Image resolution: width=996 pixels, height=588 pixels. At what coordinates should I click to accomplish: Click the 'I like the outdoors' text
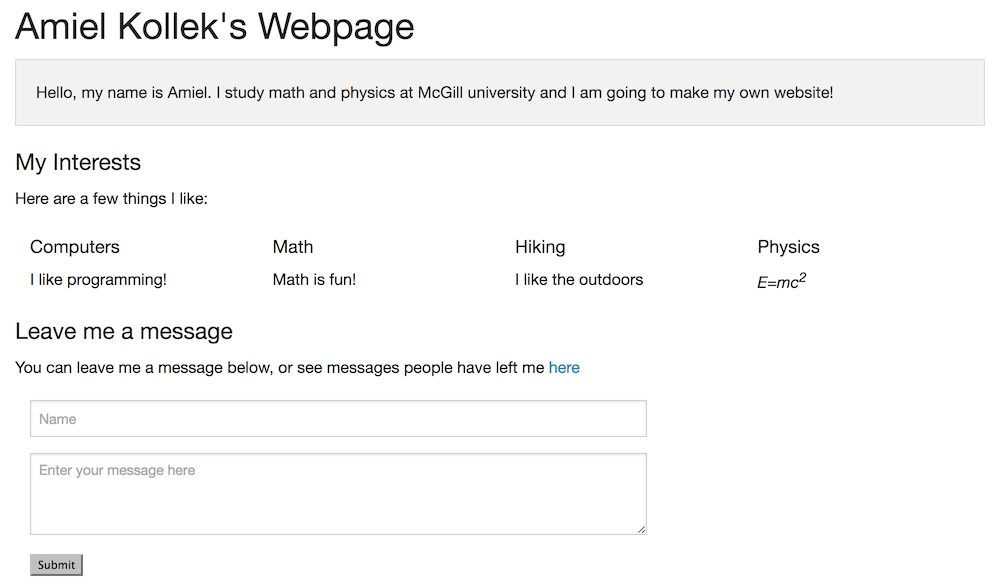point(579,280)
